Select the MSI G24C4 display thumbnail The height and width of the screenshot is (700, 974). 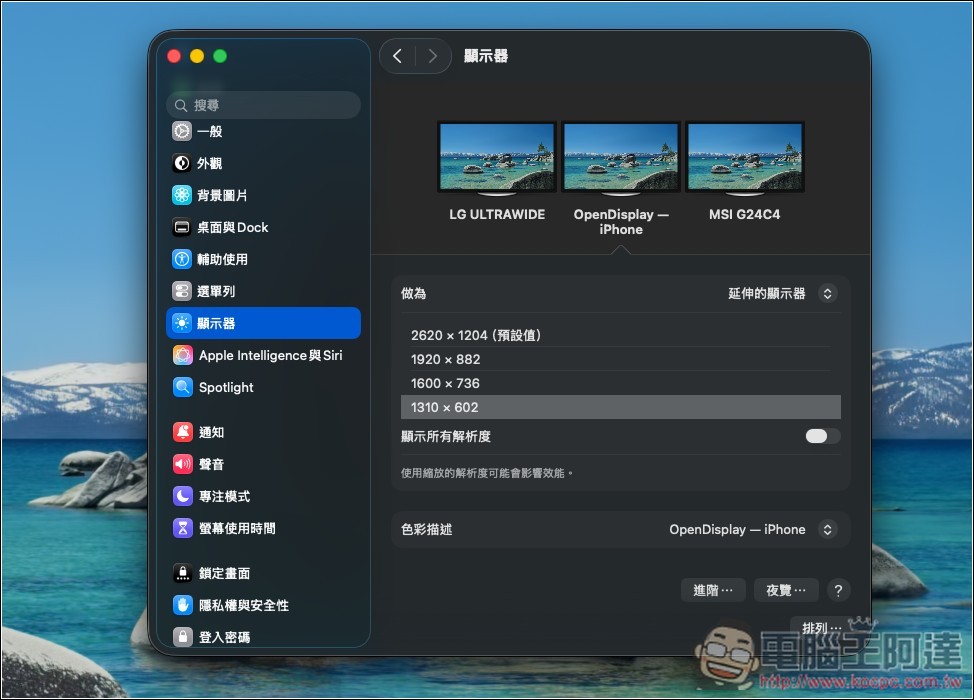pos(745,158)
